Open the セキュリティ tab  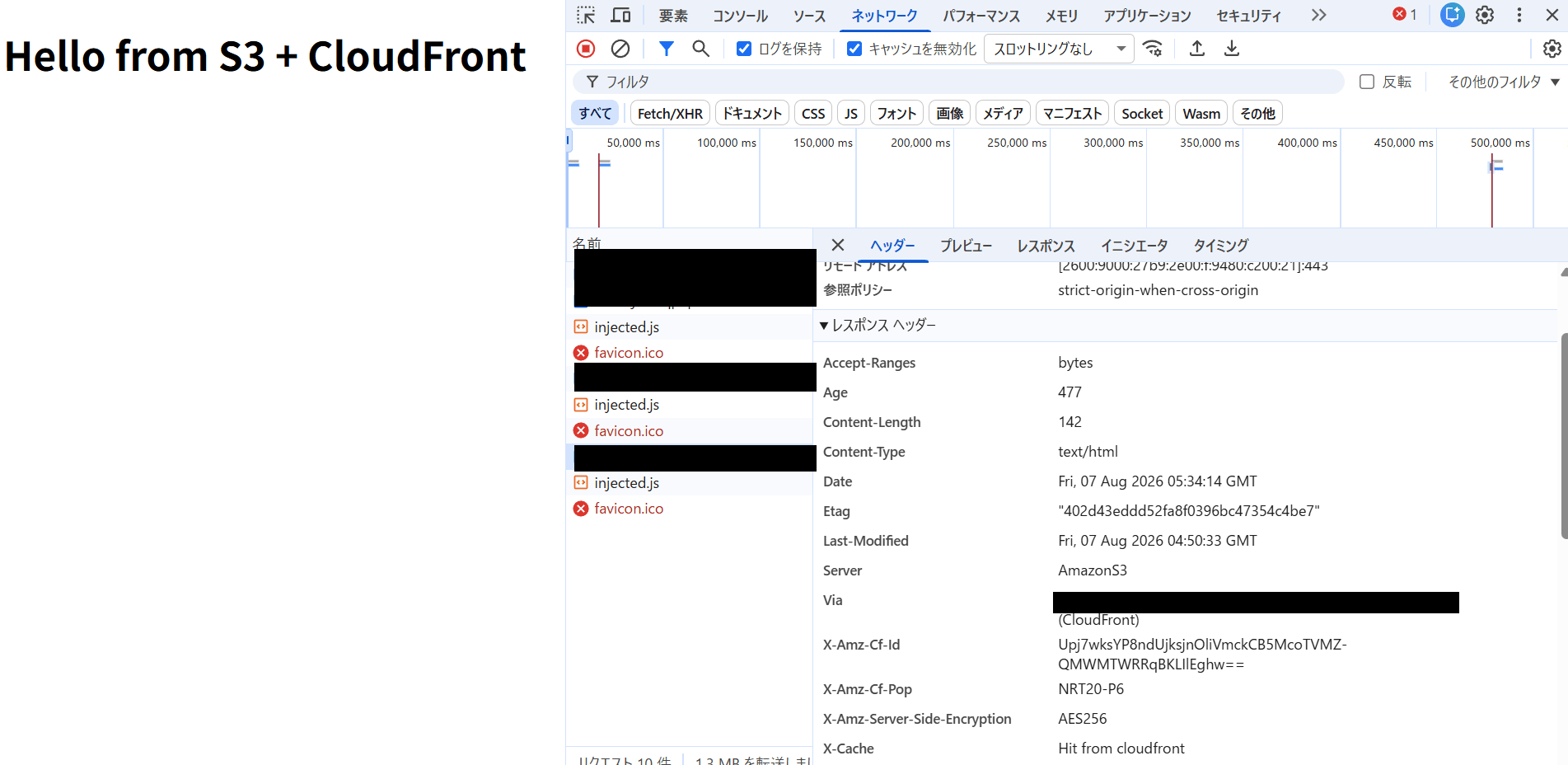(1249, 16)
